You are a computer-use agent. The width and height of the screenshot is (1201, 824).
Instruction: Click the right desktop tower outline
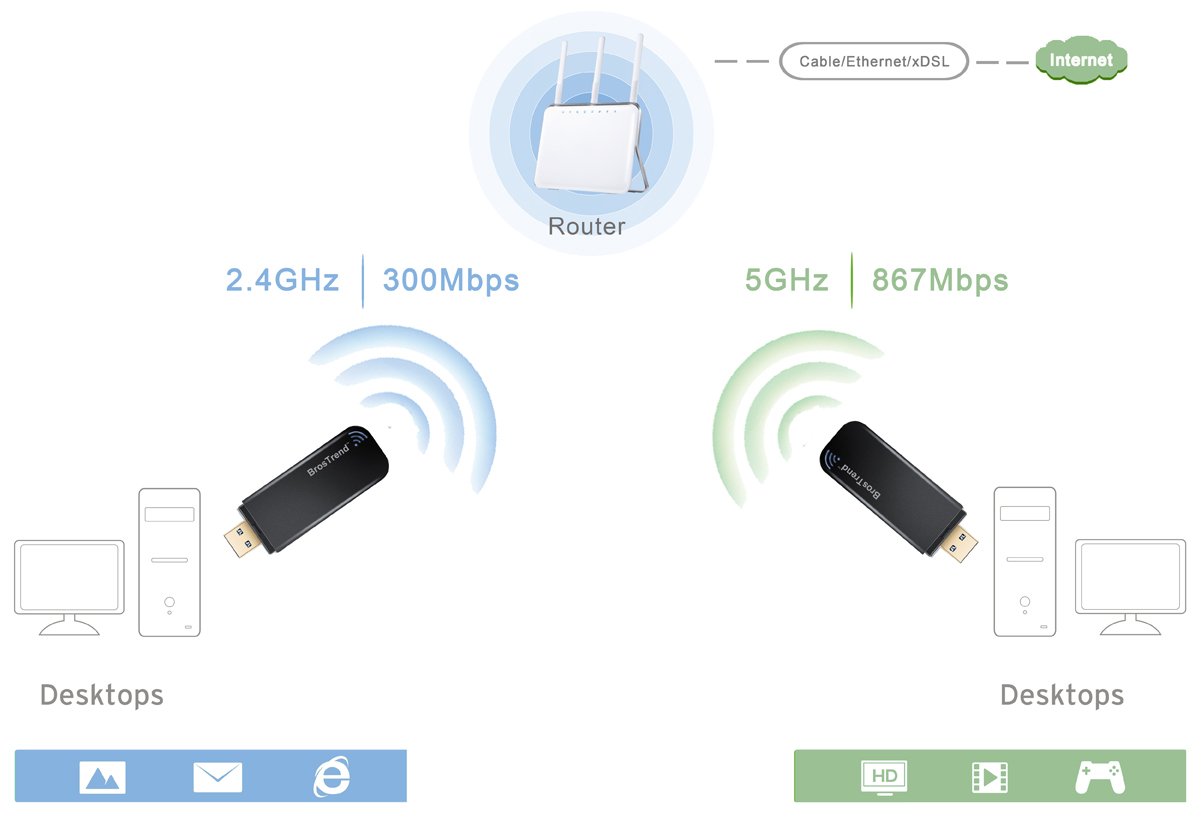(x=1024, y=563)
